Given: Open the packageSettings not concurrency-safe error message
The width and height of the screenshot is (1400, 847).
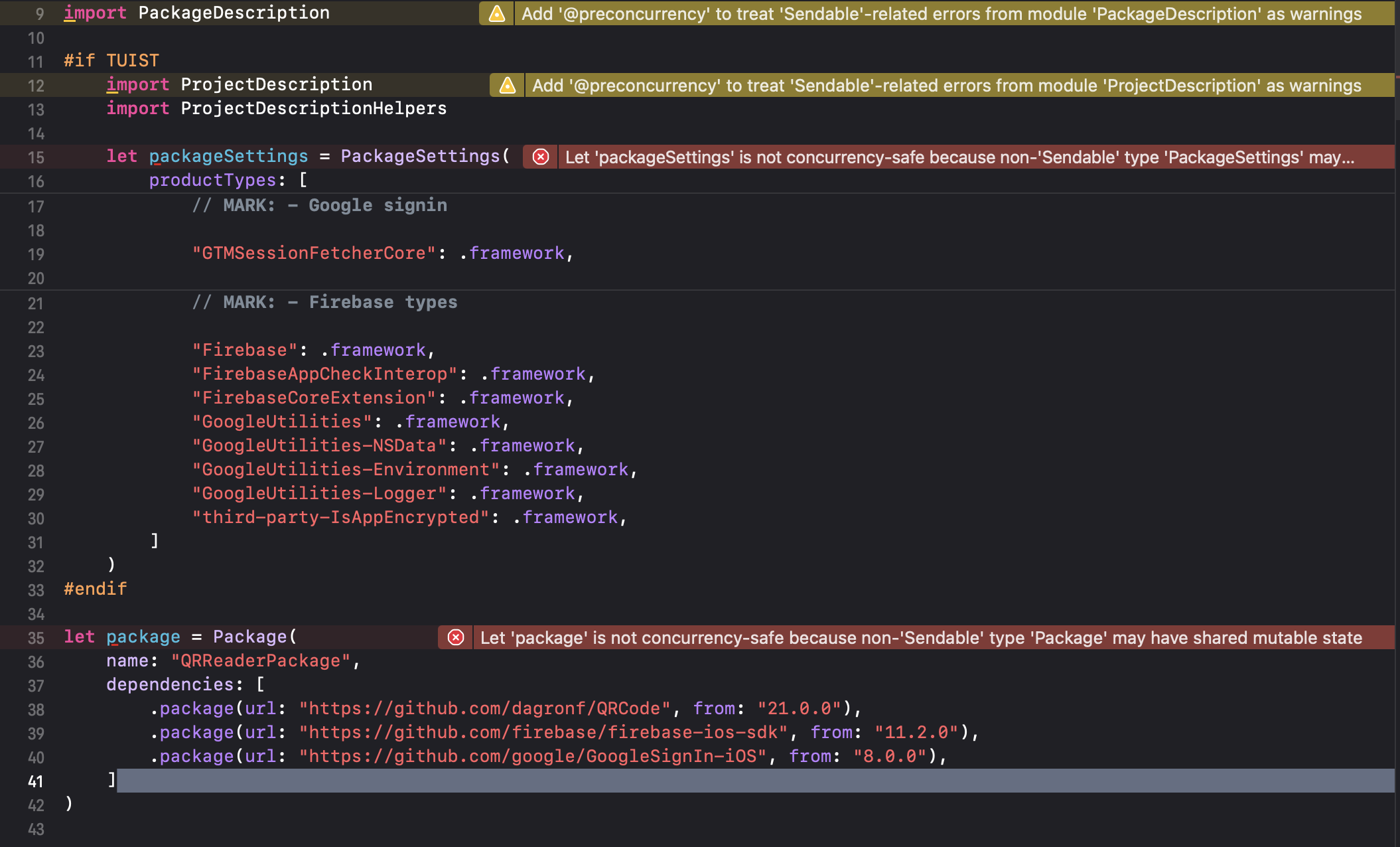Looking at the screenshot, I should (x=959, y=157).
